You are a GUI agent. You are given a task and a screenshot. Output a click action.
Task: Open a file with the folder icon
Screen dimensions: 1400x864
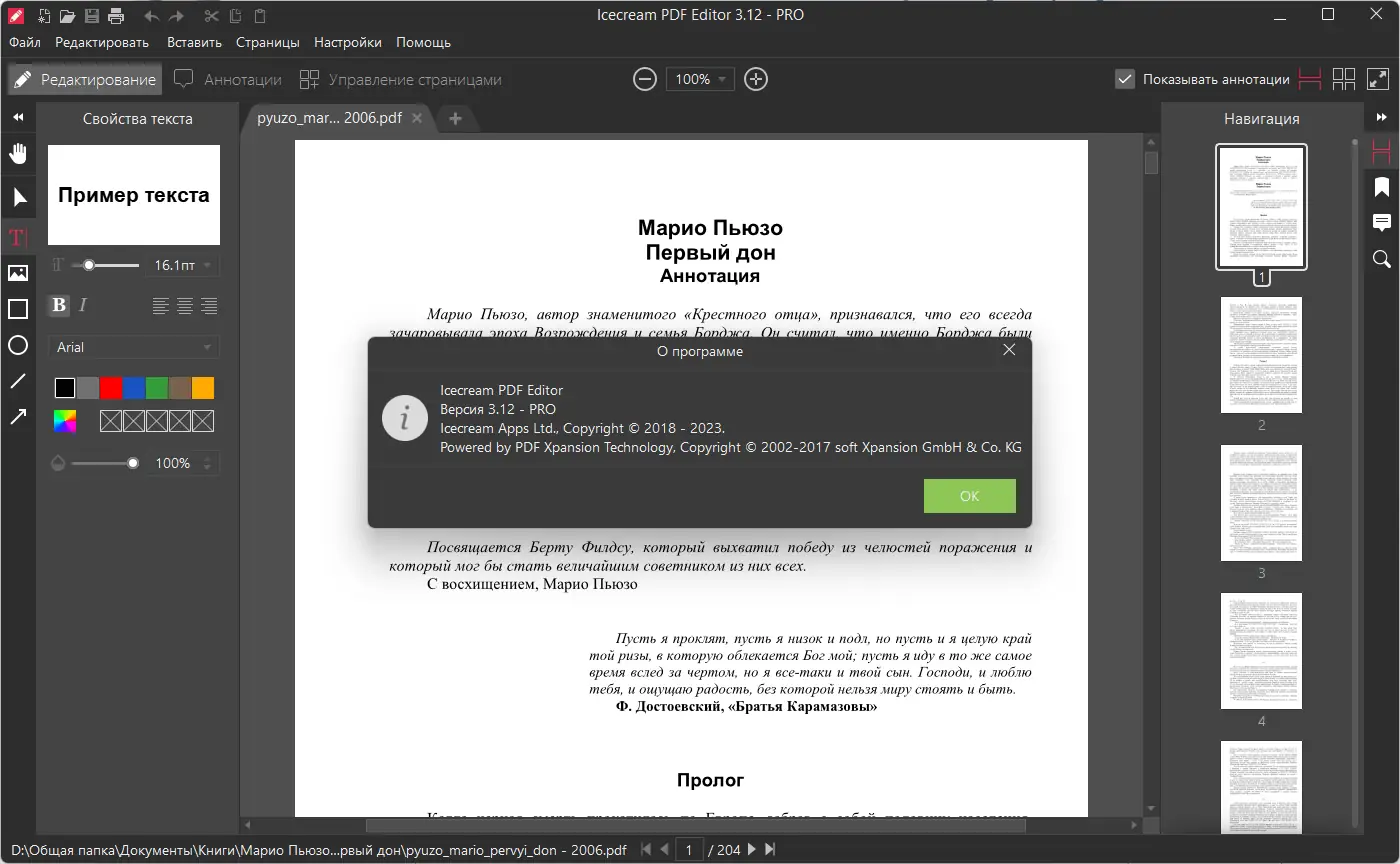[67, 15]
